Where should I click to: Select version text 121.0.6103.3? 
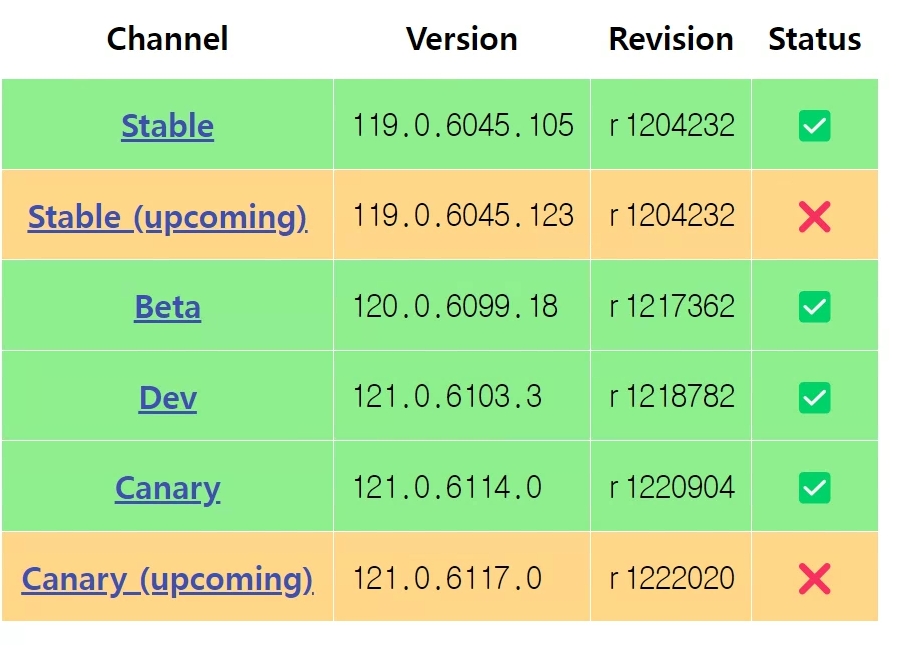(x=447, y=396)
